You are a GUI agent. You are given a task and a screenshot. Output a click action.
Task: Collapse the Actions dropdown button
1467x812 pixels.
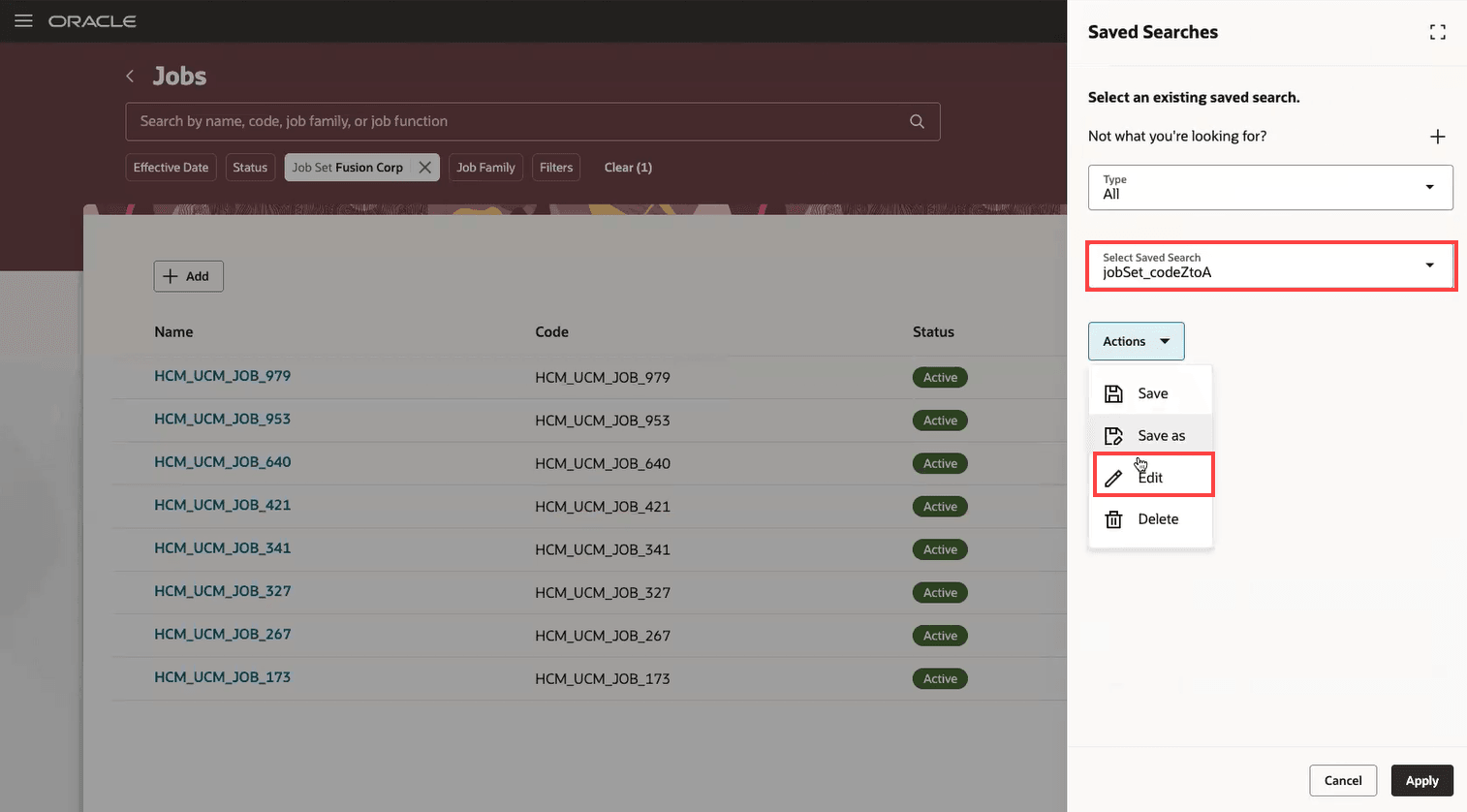[x=1136, y=342]
